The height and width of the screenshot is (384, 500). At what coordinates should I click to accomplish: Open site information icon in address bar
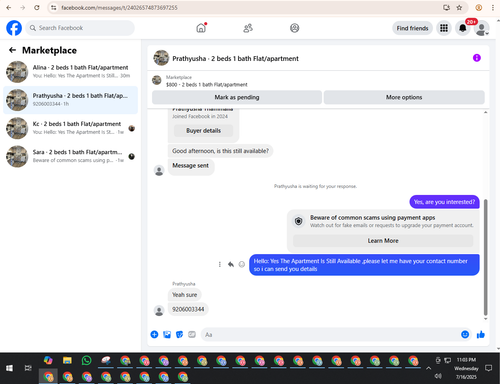[53, 7]
